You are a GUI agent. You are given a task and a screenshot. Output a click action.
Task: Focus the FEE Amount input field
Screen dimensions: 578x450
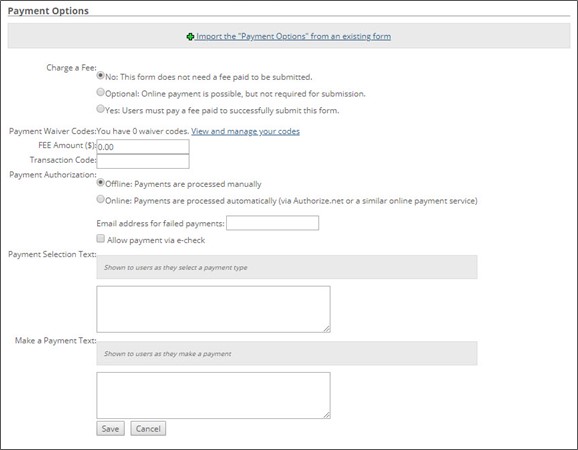143,147
